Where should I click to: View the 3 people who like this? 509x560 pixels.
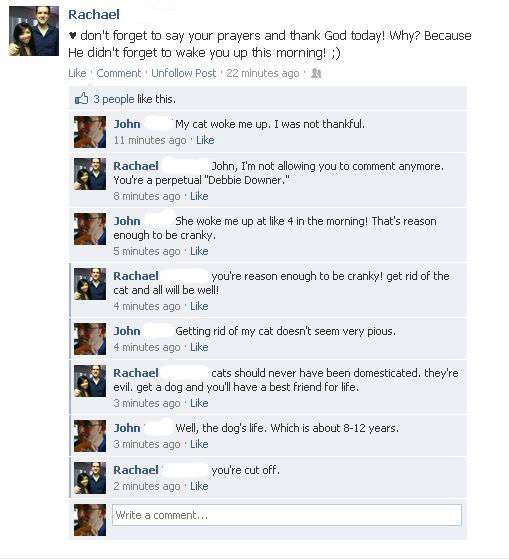pyautogui.click(x=114, y=99)
